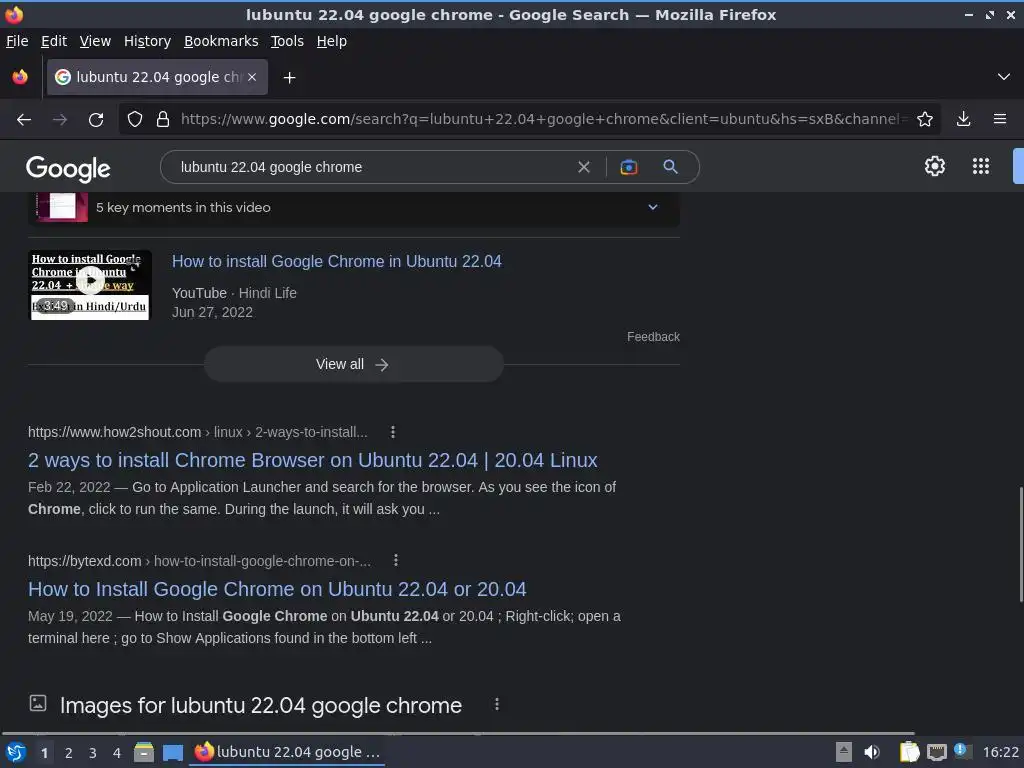Open the Firefox downloads panel
Screen dimensions: 1024x768
click(x=963, y=120)
